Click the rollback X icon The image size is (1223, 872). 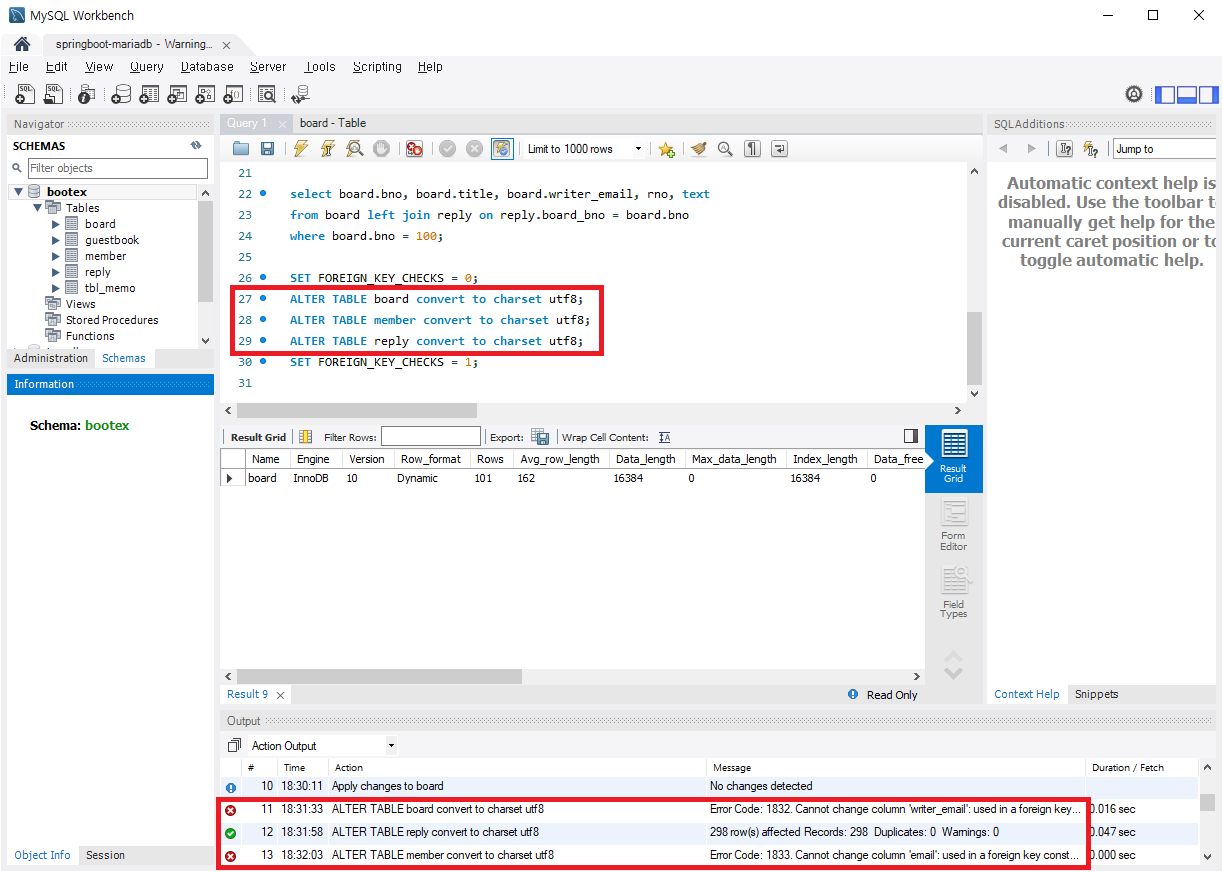click(x=474, y=149)
